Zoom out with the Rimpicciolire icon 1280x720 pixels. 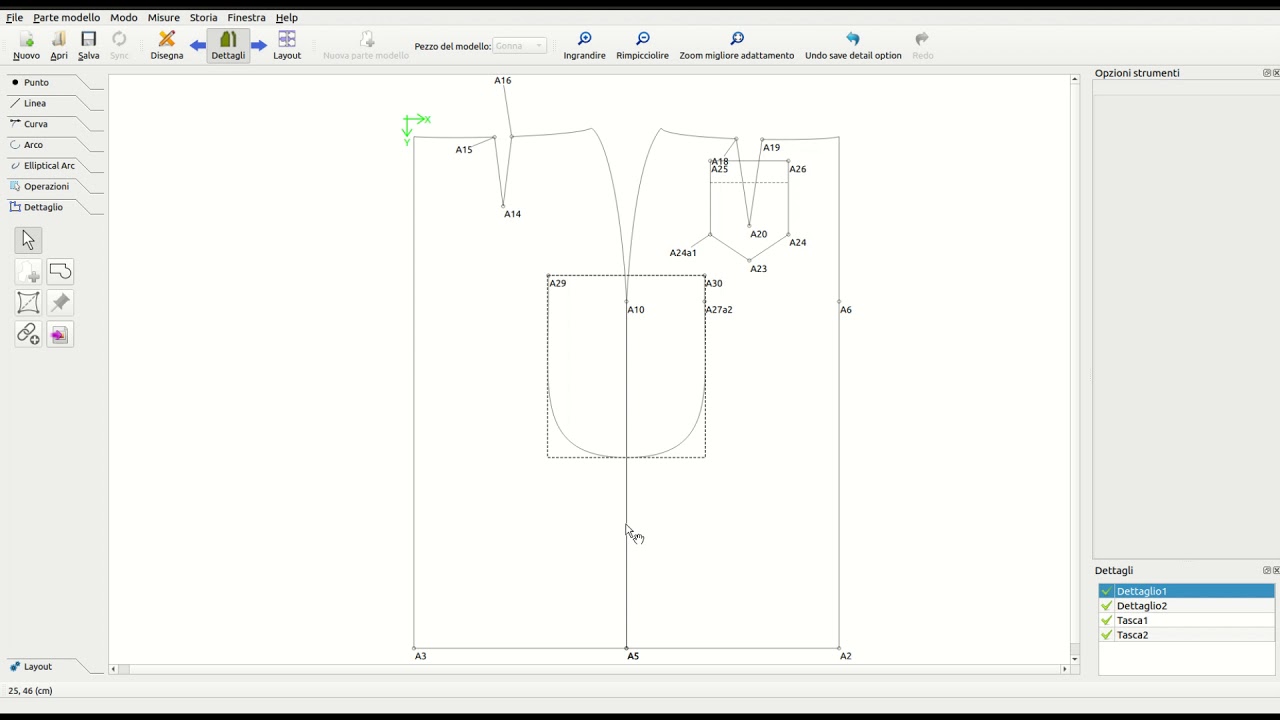pos(642,45)
